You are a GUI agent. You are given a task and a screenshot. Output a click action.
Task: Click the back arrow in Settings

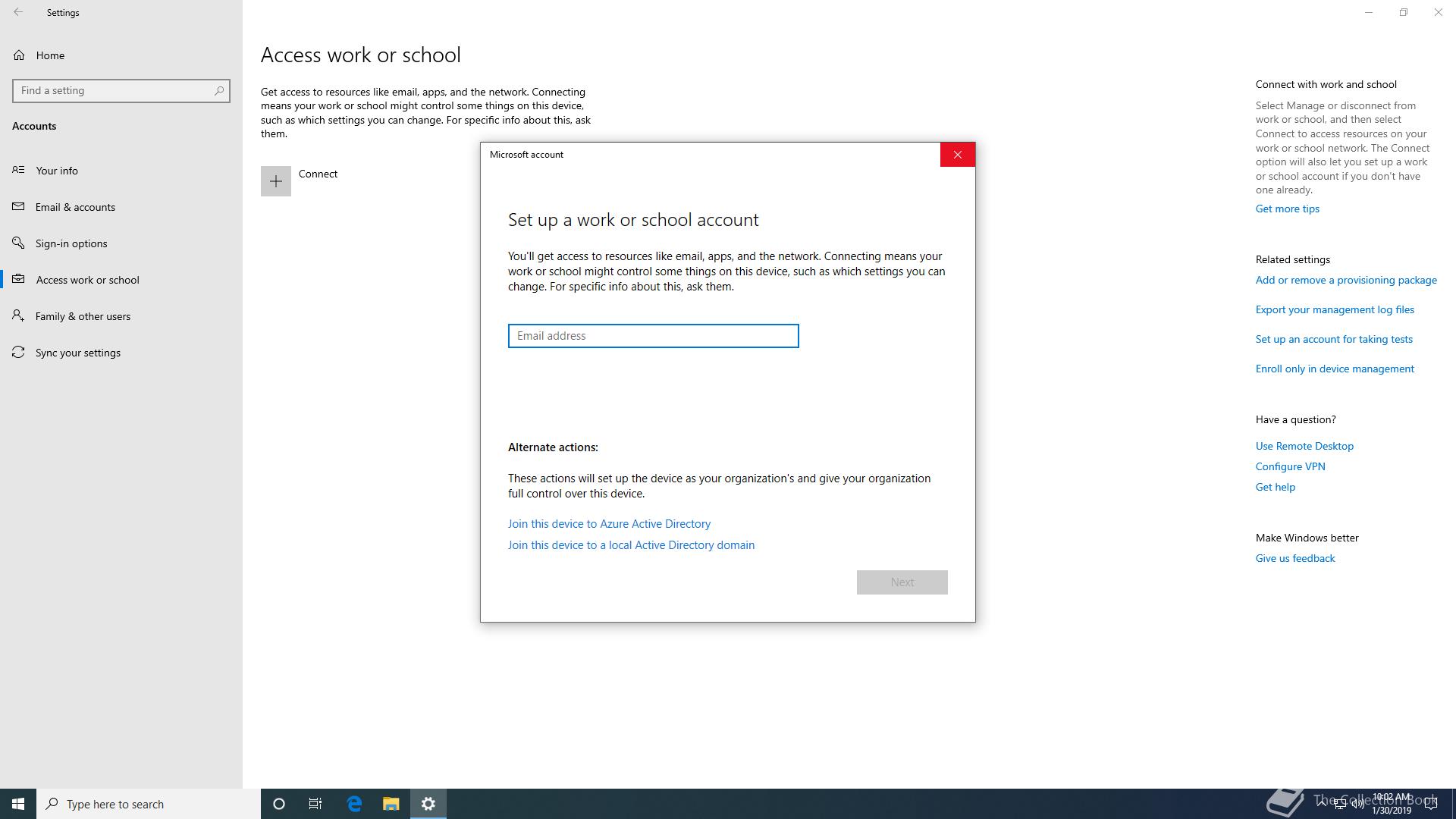point(18,12)
